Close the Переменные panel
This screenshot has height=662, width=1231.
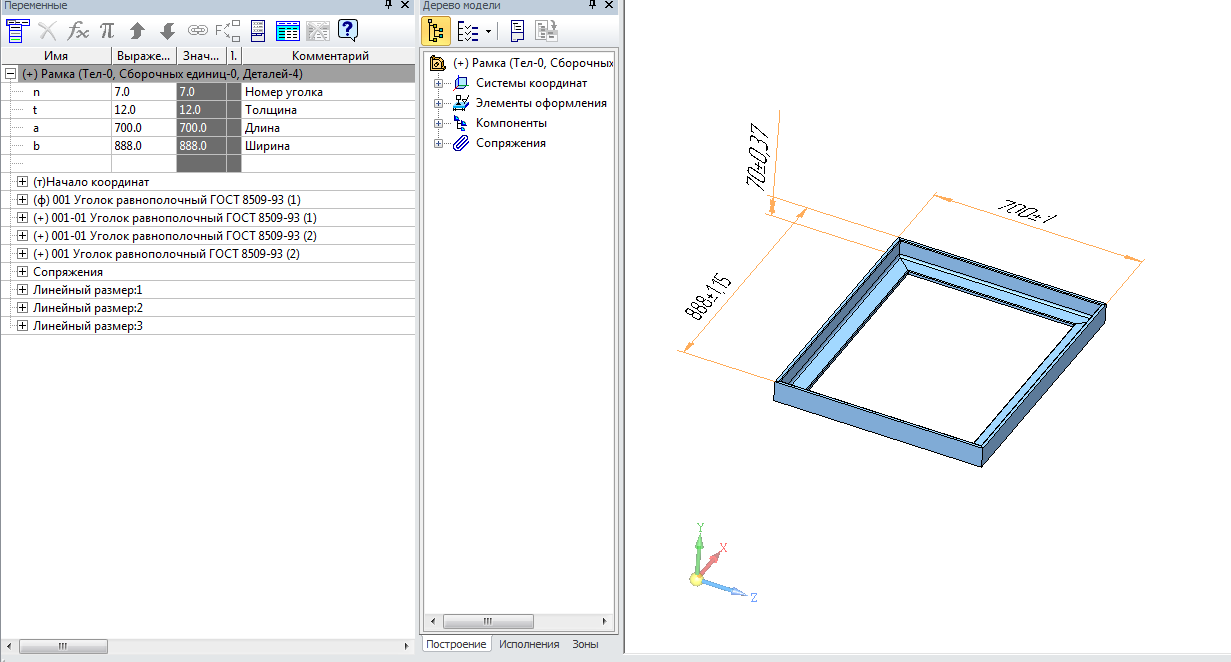coord(407,5)
